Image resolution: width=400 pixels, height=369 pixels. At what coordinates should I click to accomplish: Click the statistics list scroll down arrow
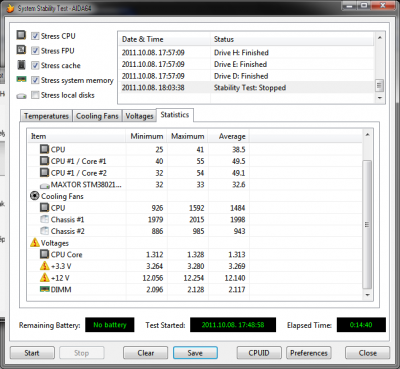367,295
